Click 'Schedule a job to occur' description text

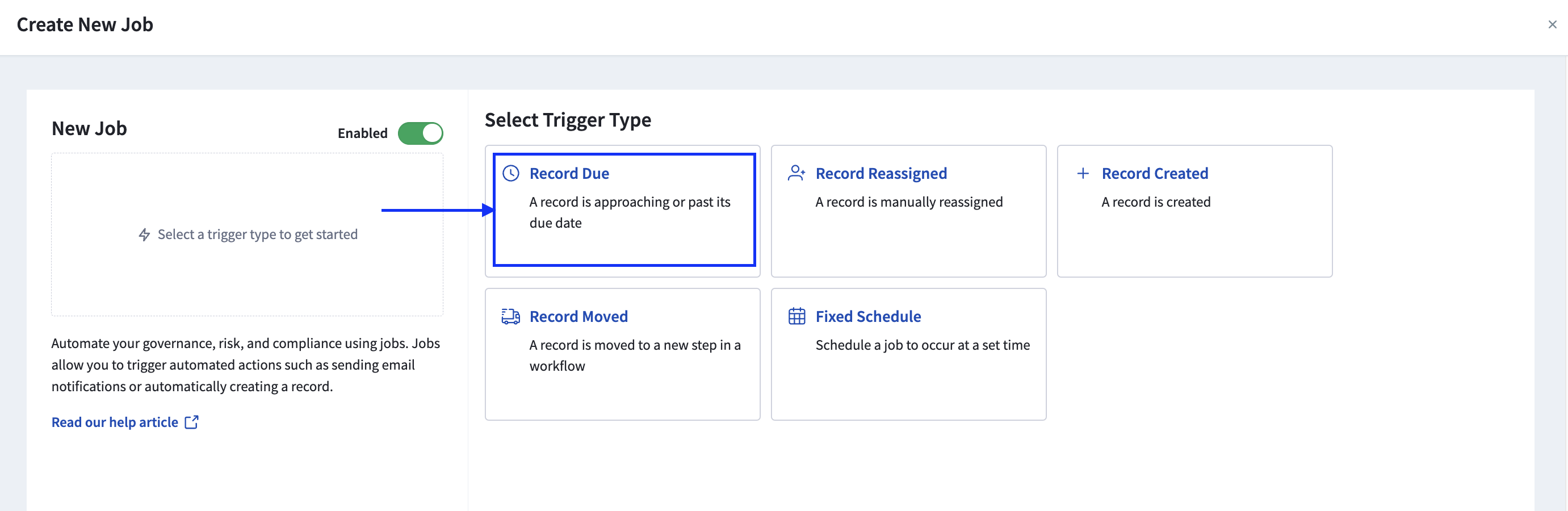pyautogui.click(x=922, y=345)
